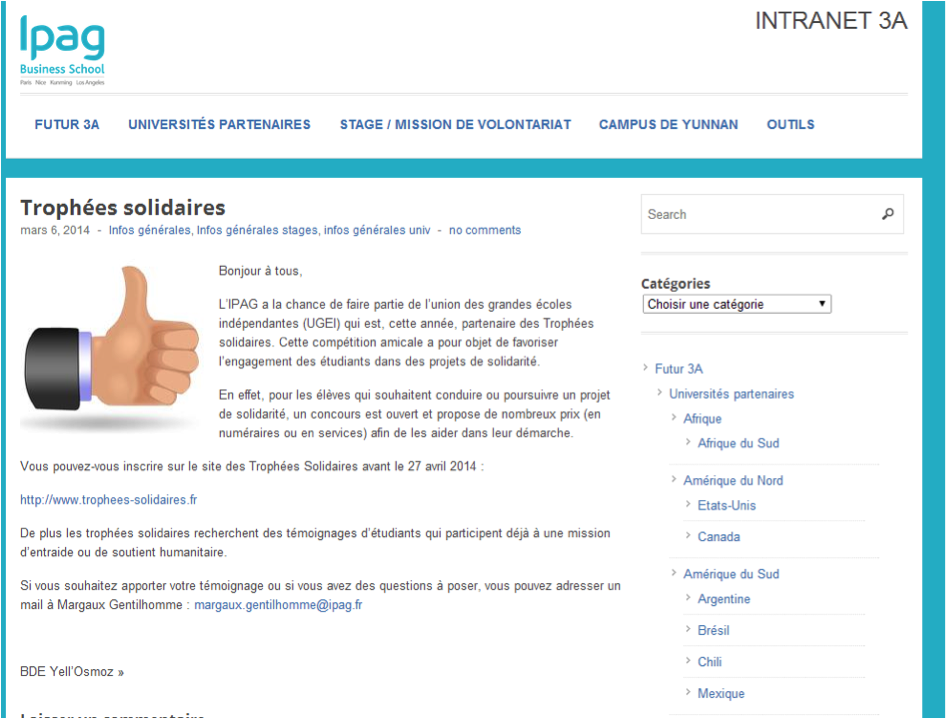Image resolution: width=946 pixels, height=719 pixels.
Task: Go to CAMPUS DE YUNNAN menu item
Action: coord(668,125)
